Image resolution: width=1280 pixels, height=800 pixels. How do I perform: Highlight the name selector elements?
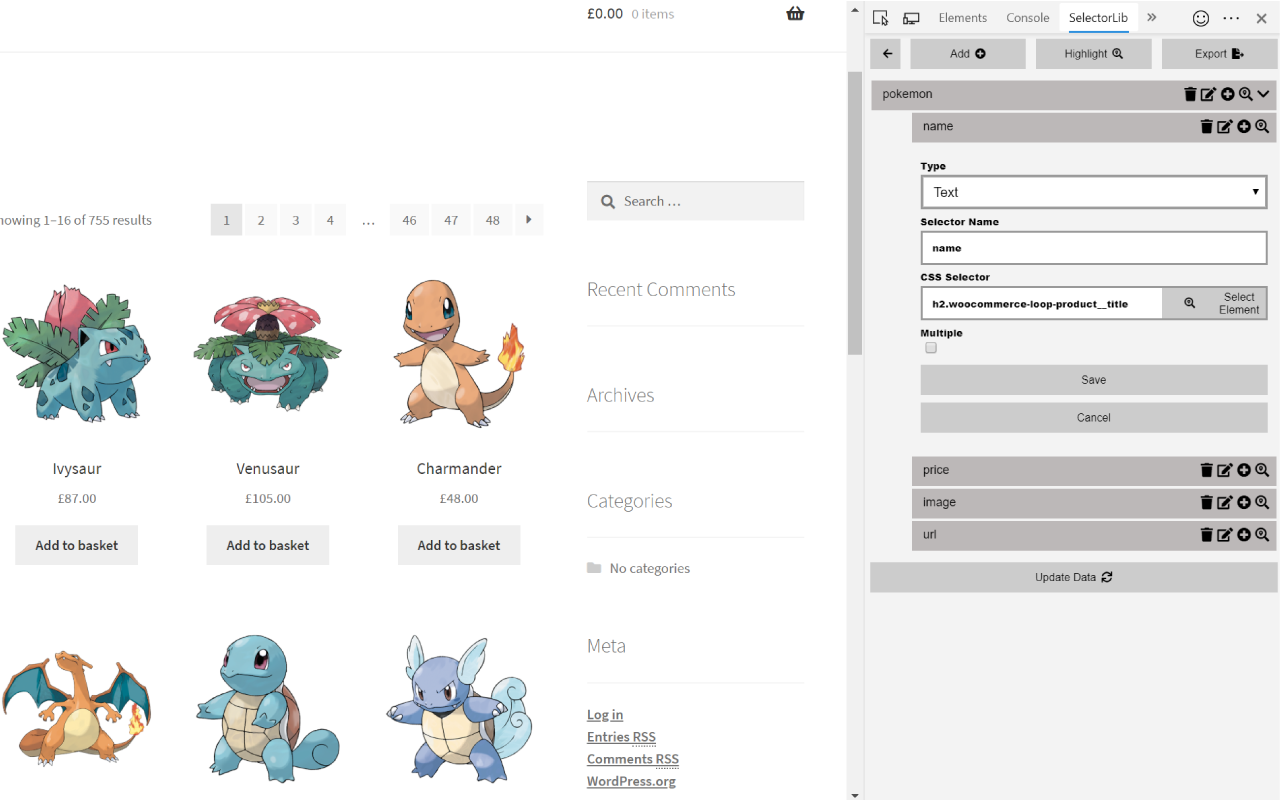coord(1262,126)
